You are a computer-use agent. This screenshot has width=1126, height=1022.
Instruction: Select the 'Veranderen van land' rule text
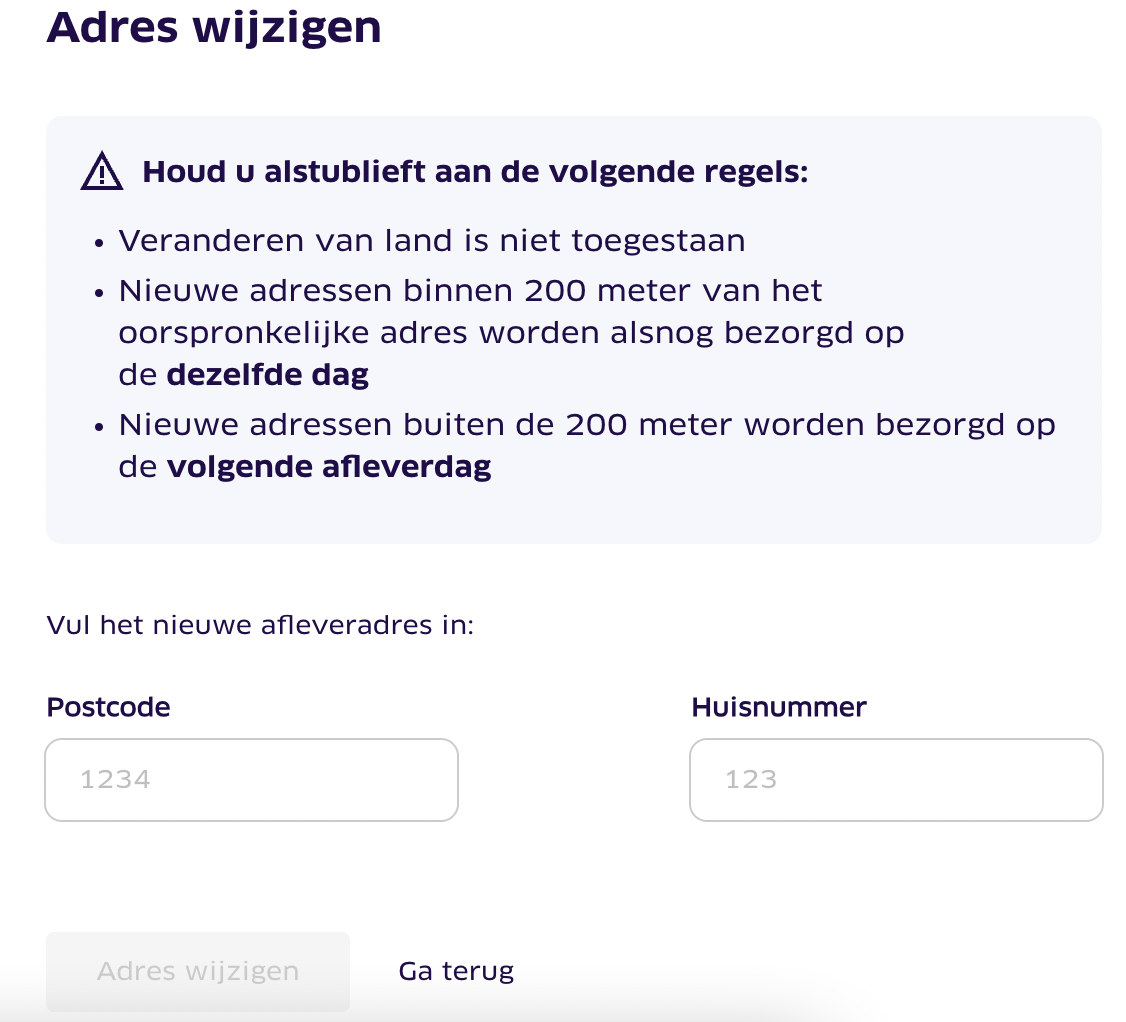[432, 241]
